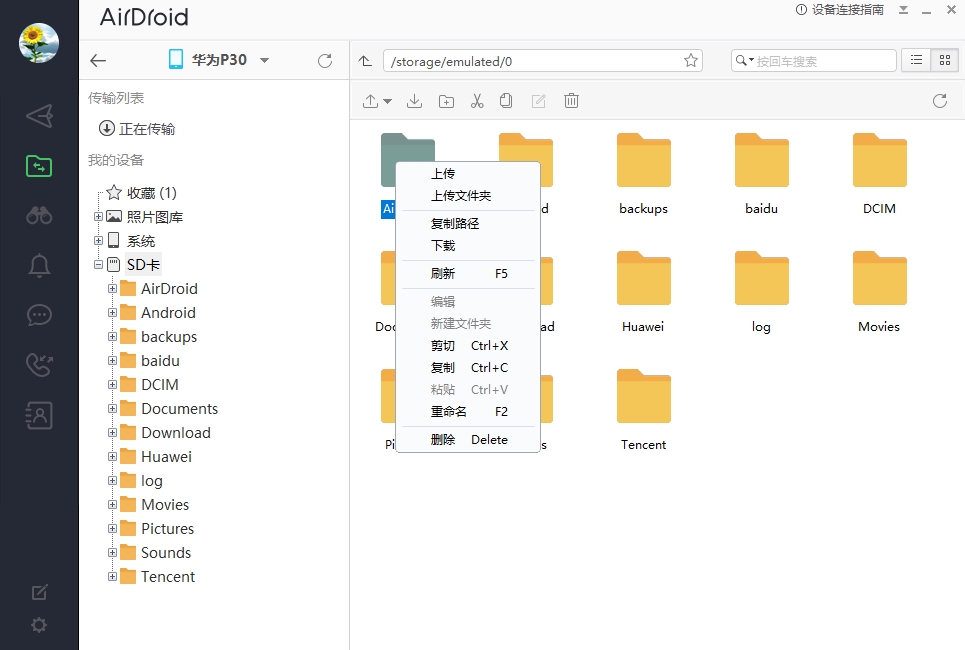Screen dimensions: 965x650
Task: Click the rename edit toolbar icon
Action: (x=539, y=101)
